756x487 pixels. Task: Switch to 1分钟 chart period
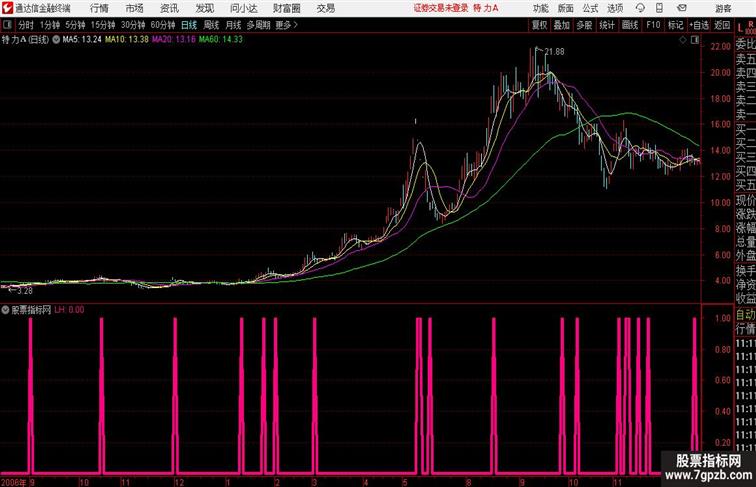coord(50,25)
